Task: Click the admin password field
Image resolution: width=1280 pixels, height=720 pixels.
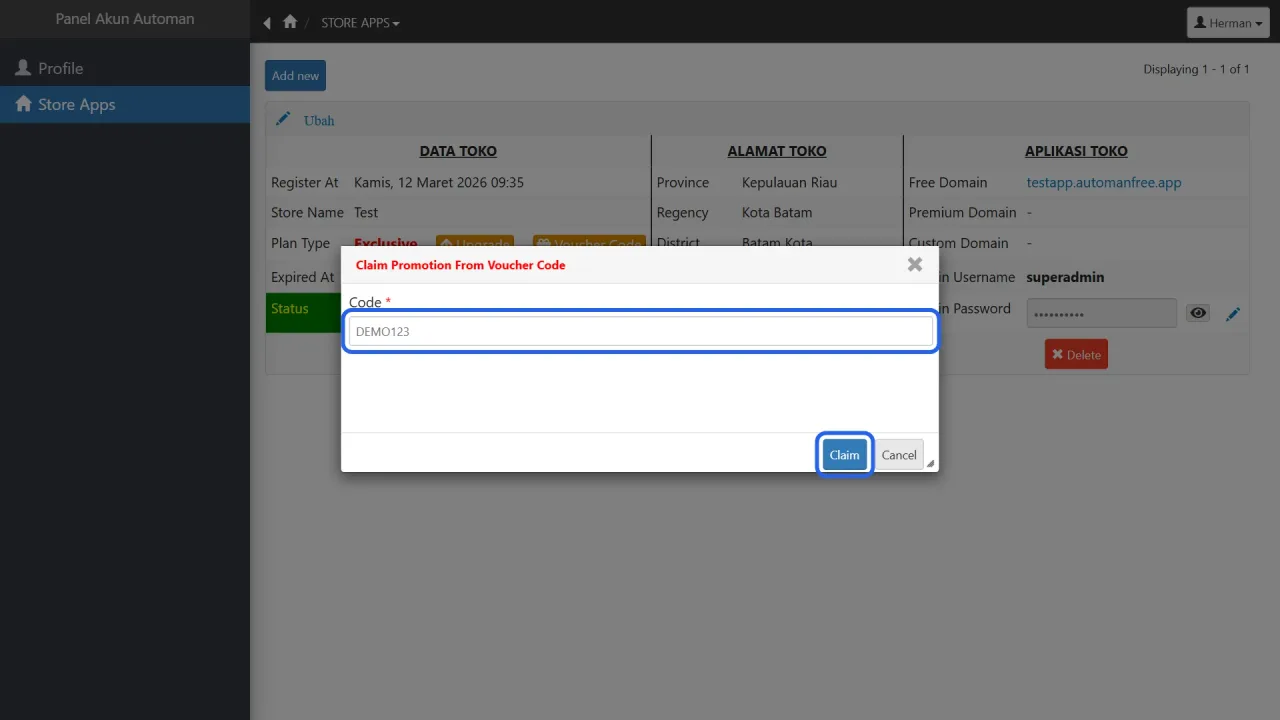Action: [1101, 313]
